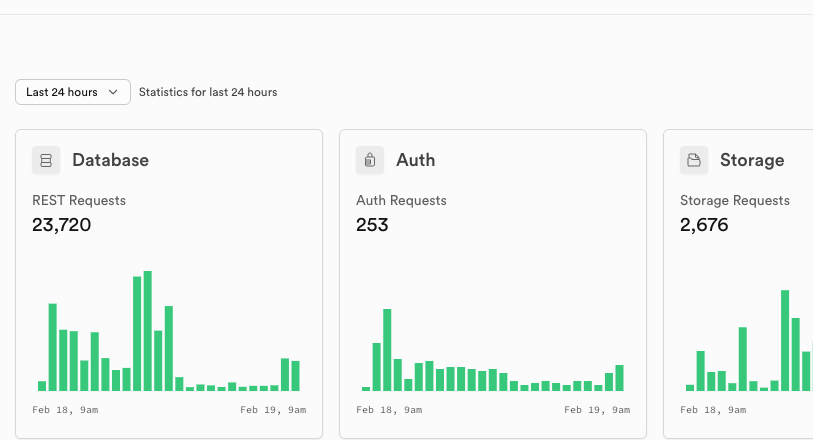The height and width of the screenshot is (440, 813).
Task: Click the Database icon in the first card
Action: (46, 160)
